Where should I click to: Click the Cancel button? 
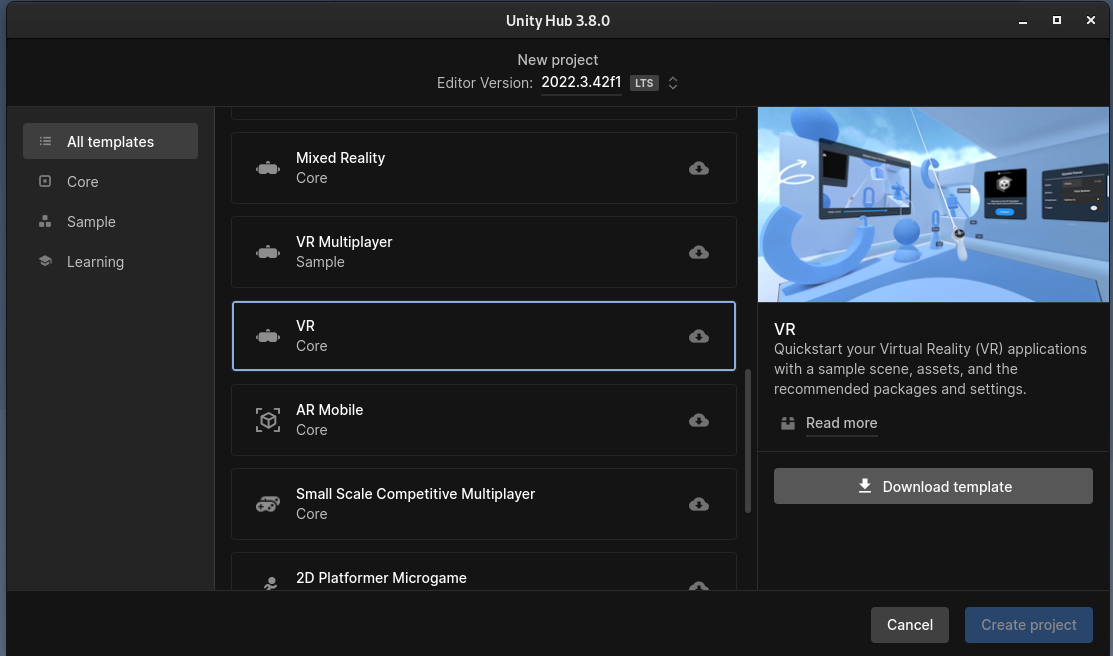909,625
